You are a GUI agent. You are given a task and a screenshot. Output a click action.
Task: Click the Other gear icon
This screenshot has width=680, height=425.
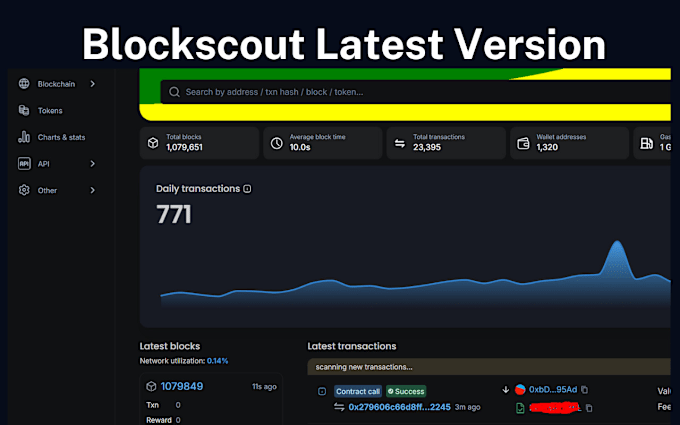click(24, 190)
